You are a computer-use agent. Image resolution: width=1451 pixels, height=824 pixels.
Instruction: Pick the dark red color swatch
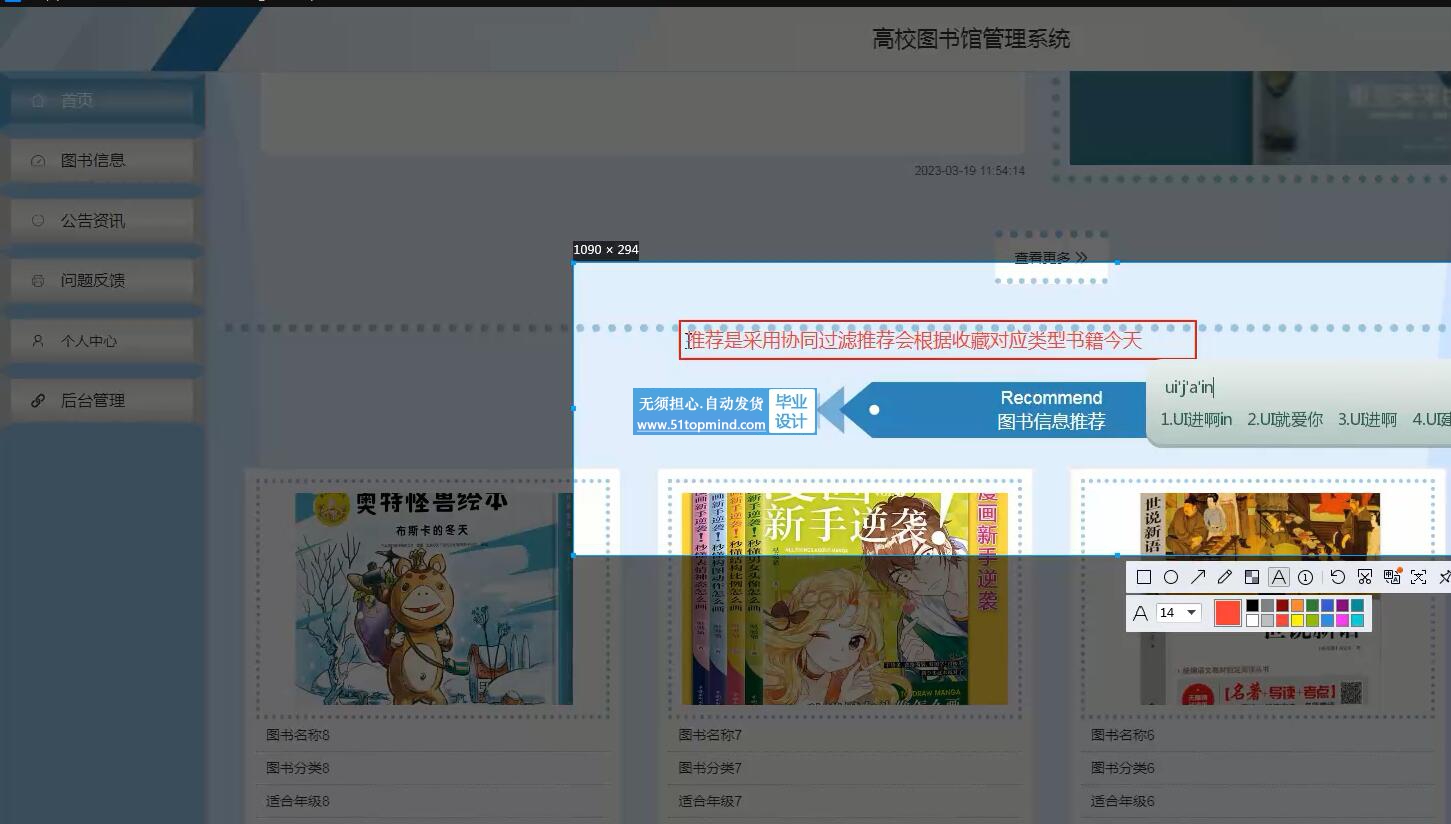pos(1282,605)
